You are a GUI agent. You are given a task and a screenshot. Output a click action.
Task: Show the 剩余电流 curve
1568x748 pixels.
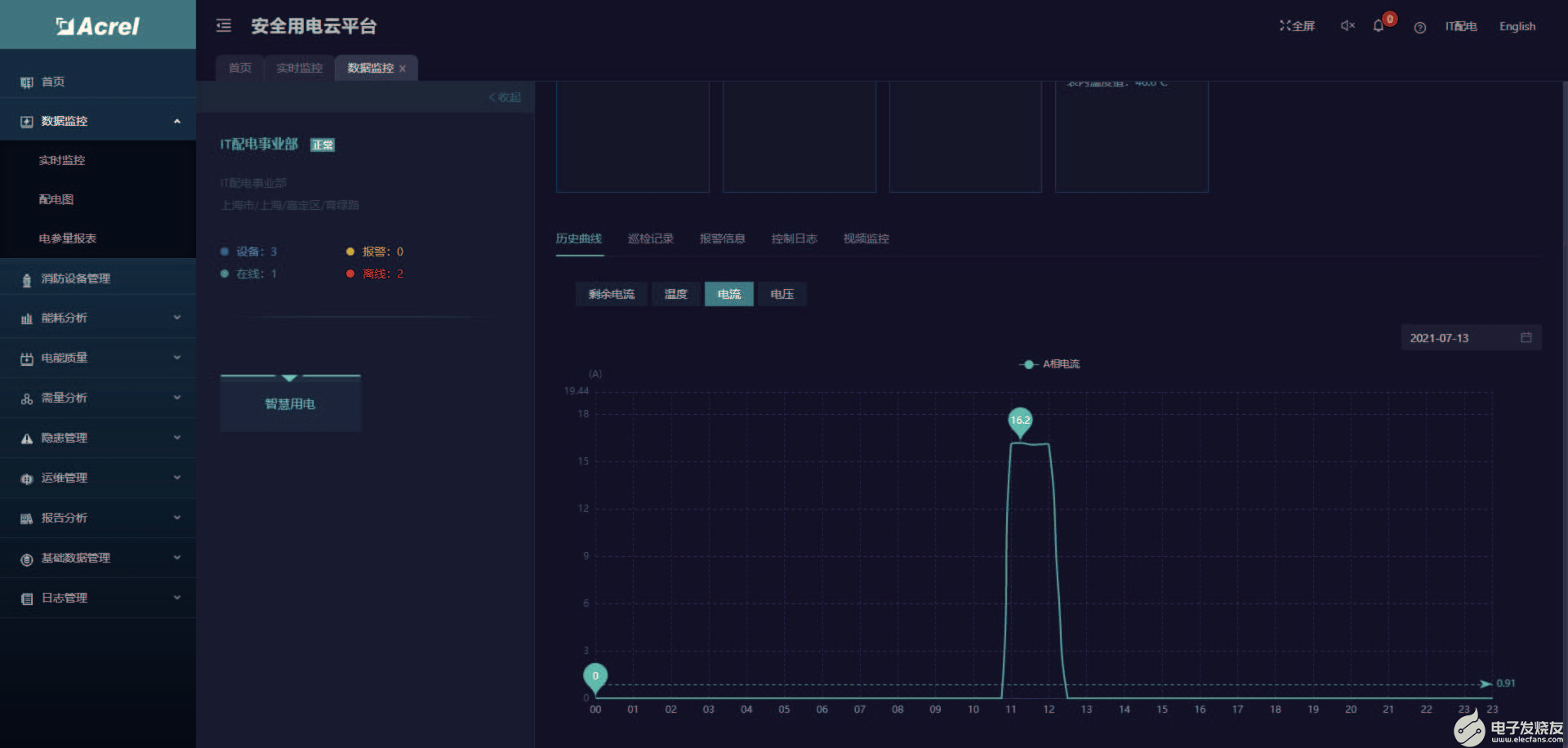pyautogui.click(x=612, y=294)
